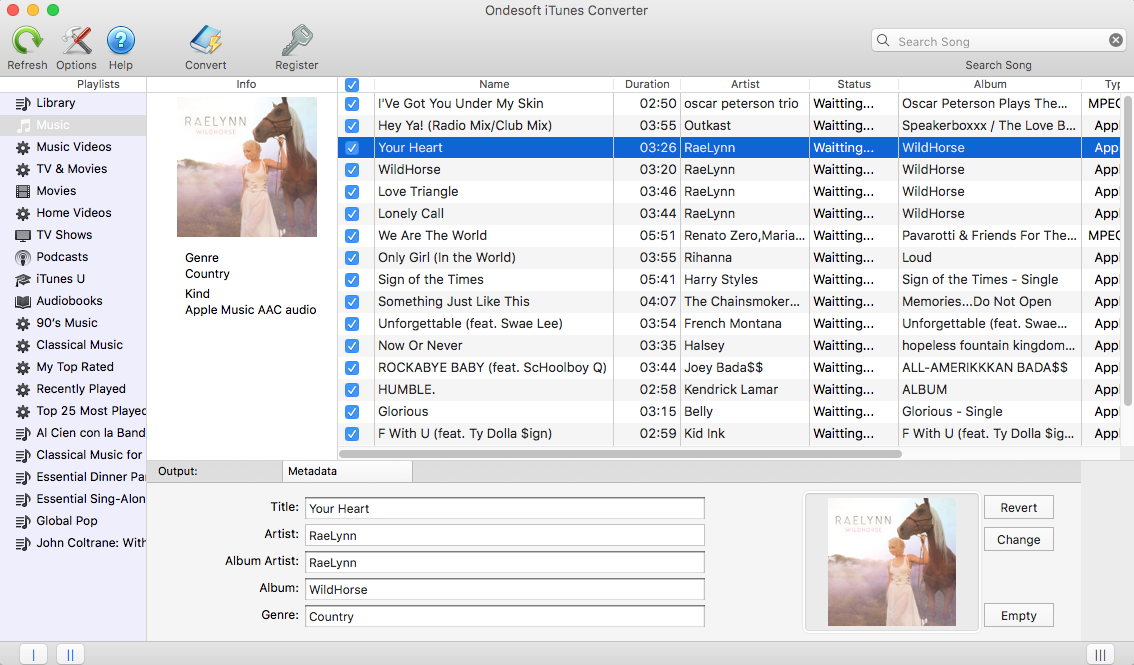The height and width of the screenshot is (665, 1134).
Task: Click the Audiobooks playlist icon
Action: 23,301
